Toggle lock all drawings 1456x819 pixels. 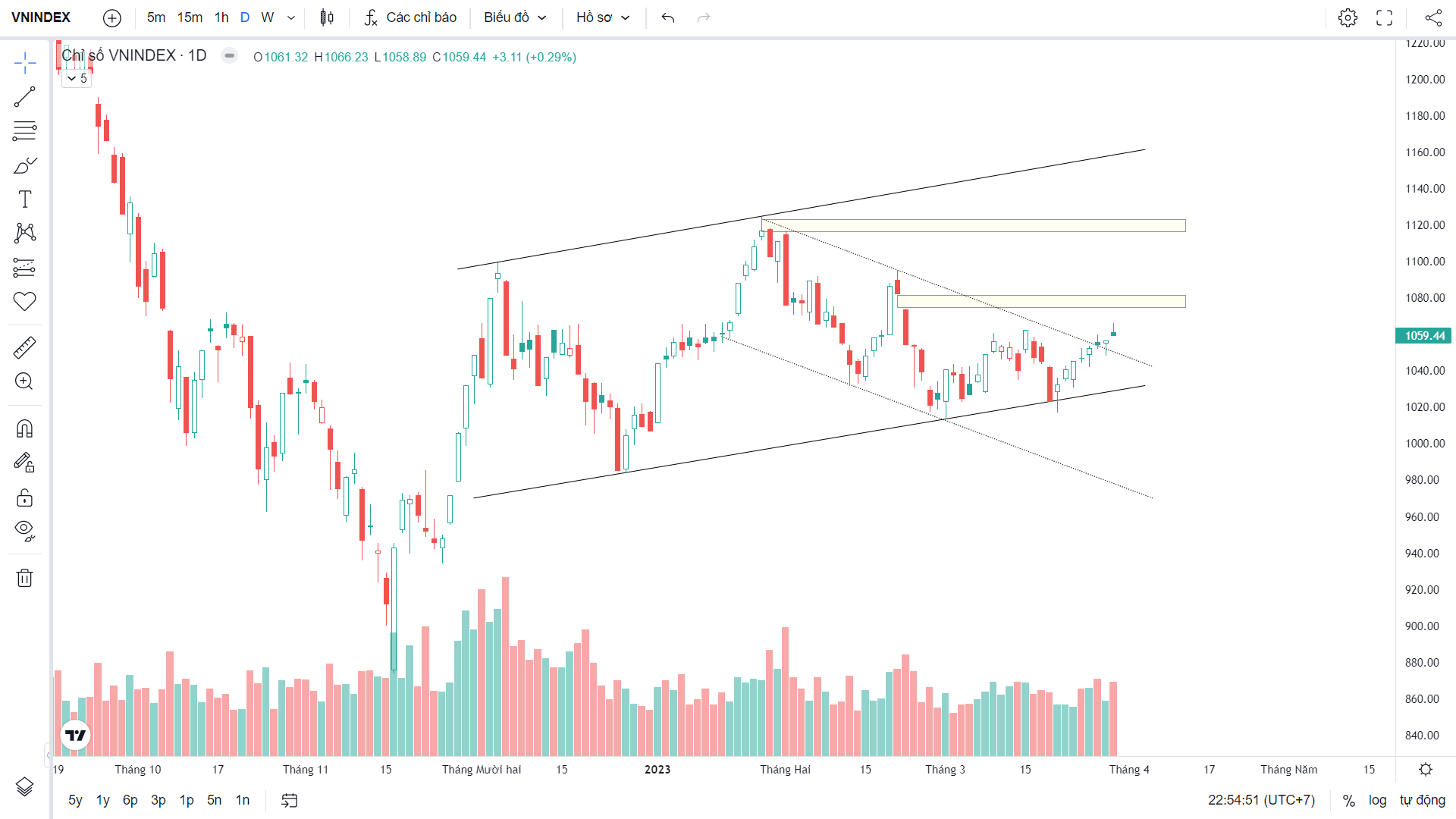[x=24, y=497]
